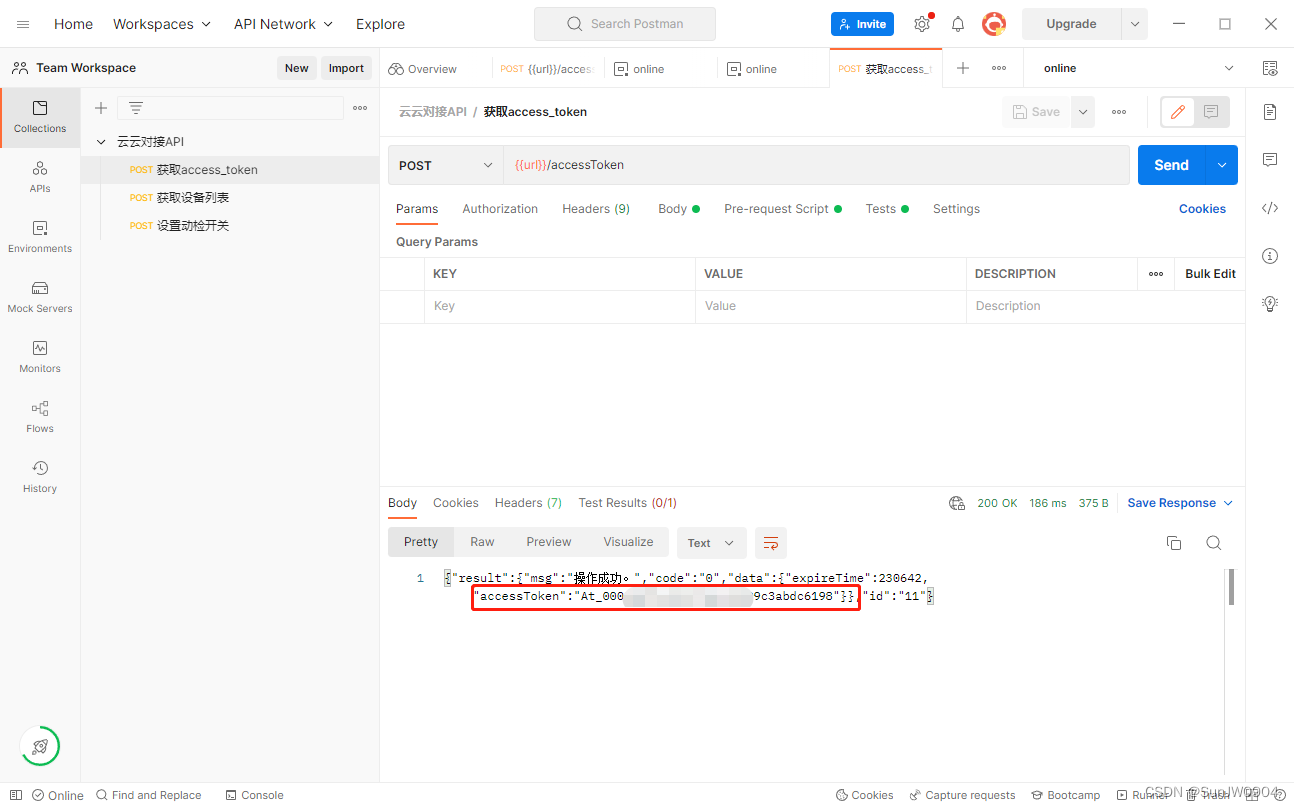Click the request URL field
1294x807 pixels.
pos(816,165)
